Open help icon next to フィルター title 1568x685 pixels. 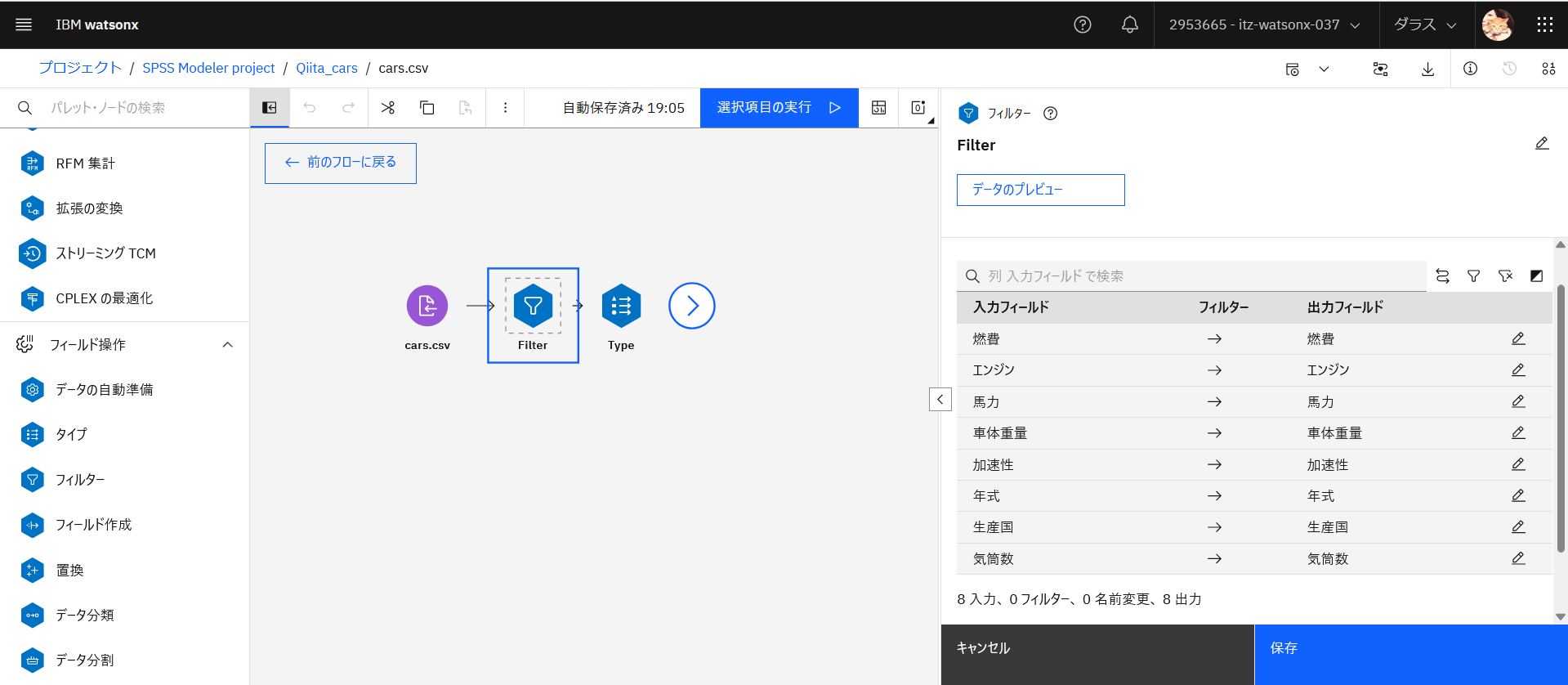(1051, 114)
